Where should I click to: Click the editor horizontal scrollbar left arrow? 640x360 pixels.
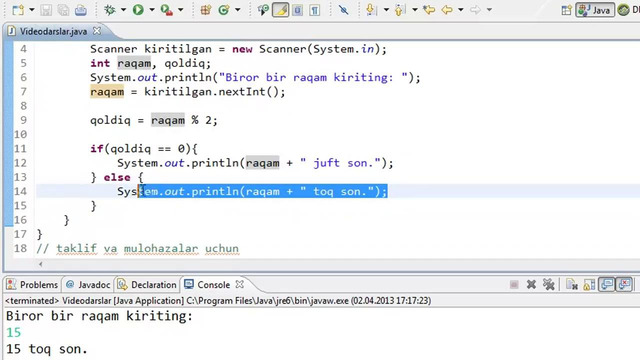40,264
